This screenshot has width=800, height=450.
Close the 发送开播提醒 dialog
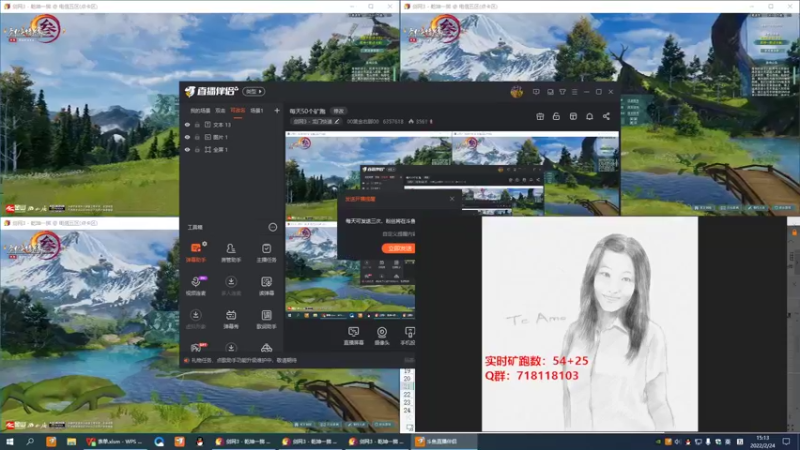point(452,198)
